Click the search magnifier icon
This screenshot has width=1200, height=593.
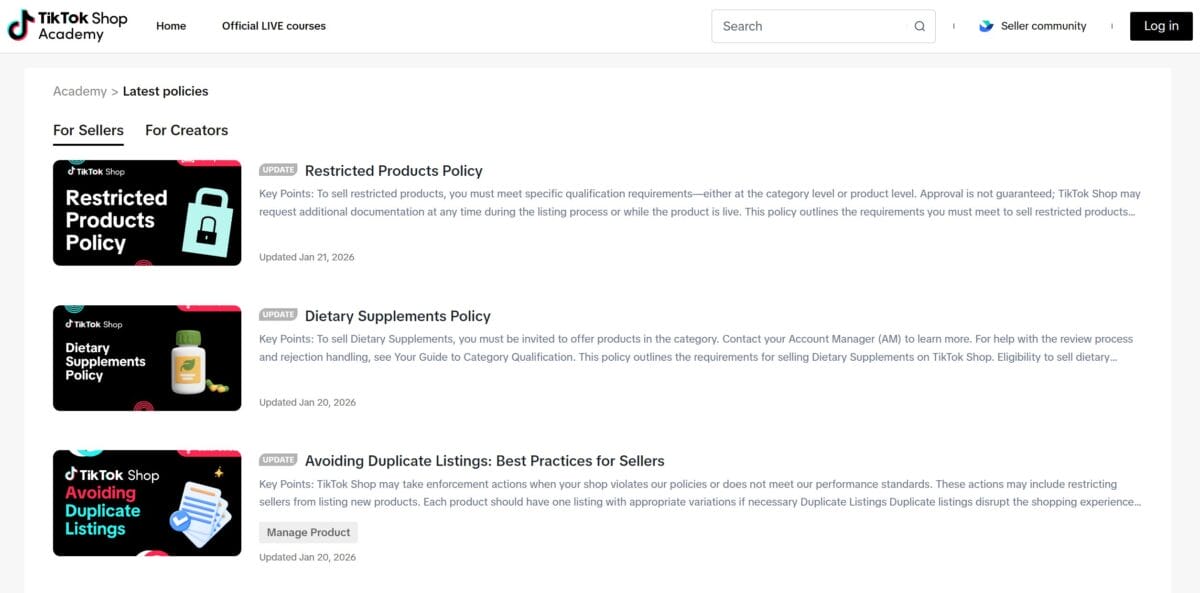pyautogui.click(x=918, y=26)
